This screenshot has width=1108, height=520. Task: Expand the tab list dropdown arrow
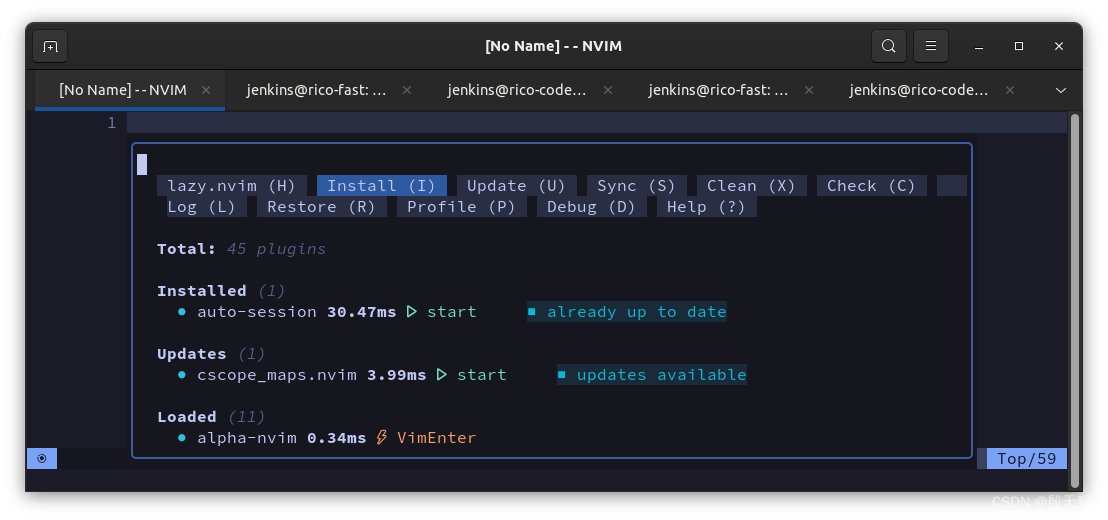click(1060, 90)
